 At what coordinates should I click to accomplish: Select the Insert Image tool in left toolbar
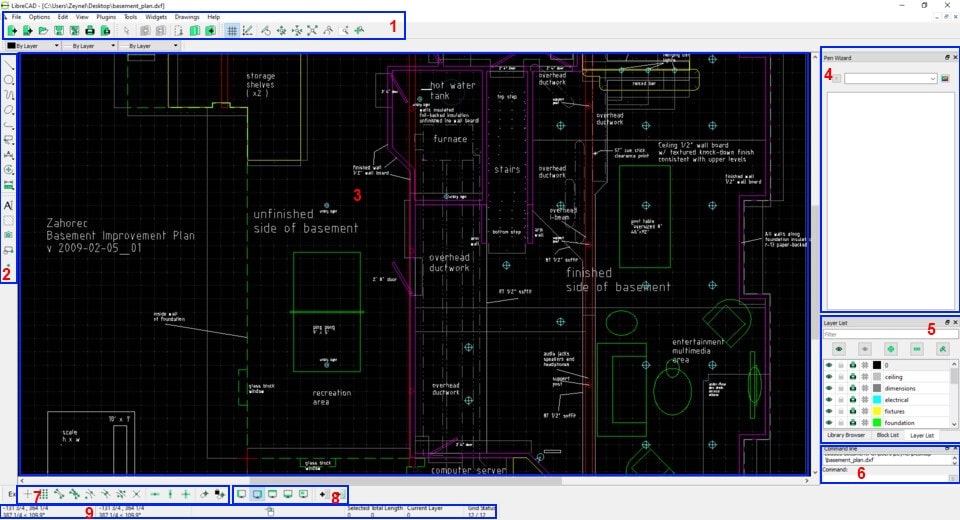click(9, 235)
